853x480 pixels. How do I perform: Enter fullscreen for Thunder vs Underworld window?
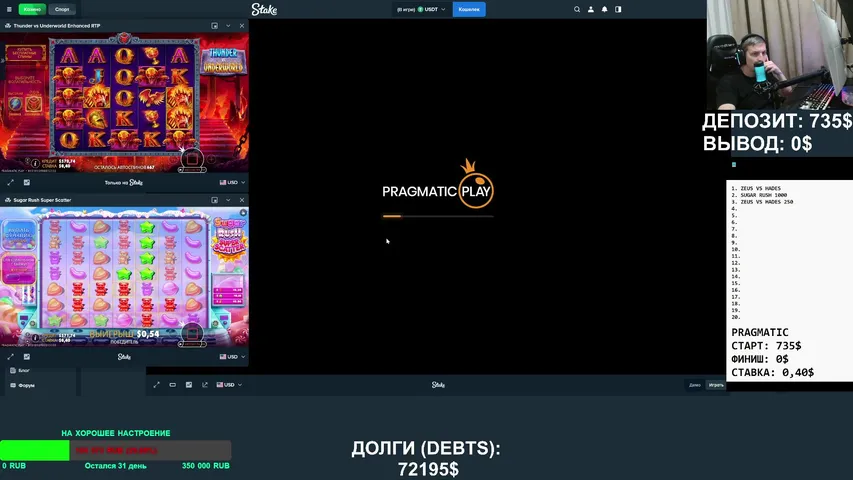pos(10,182)
